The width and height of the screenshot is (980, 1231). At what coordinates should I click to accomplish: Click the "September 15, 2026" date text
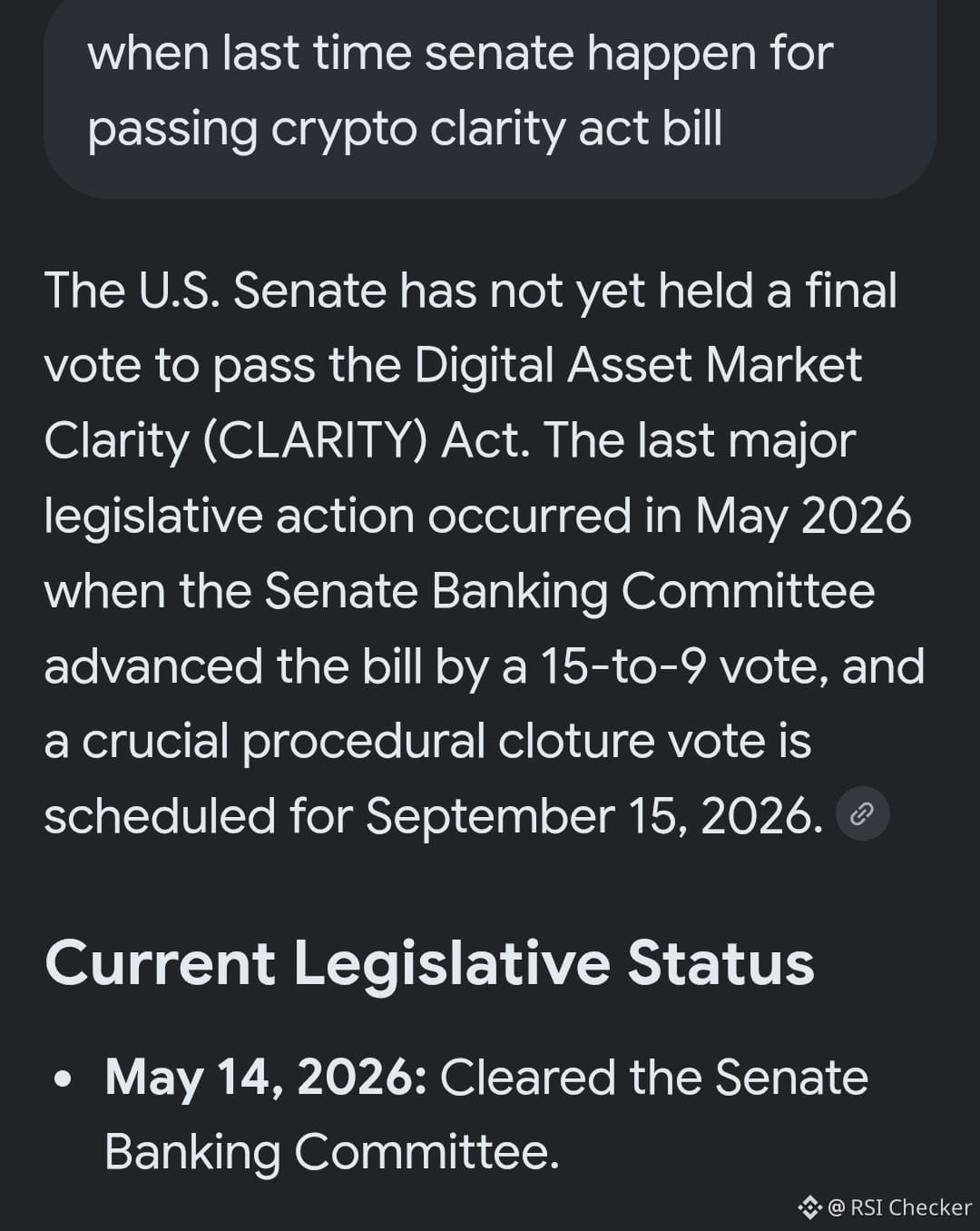click(593, 816)
